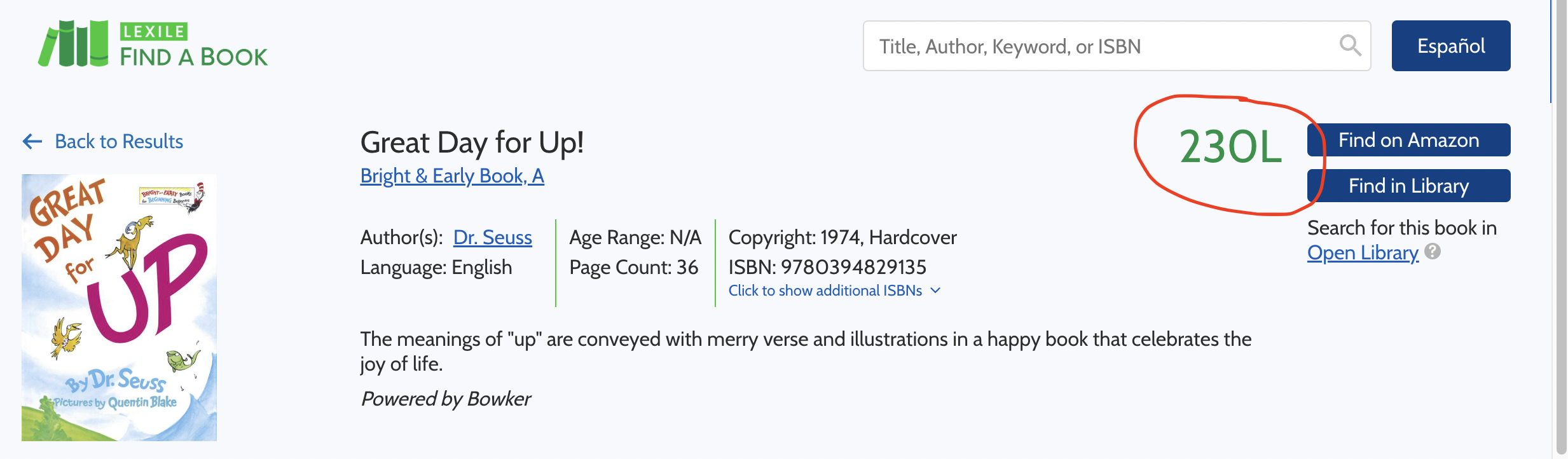Click the Great Day for Up! title
Screen dimensions: 1568x459
pos(472,142)
